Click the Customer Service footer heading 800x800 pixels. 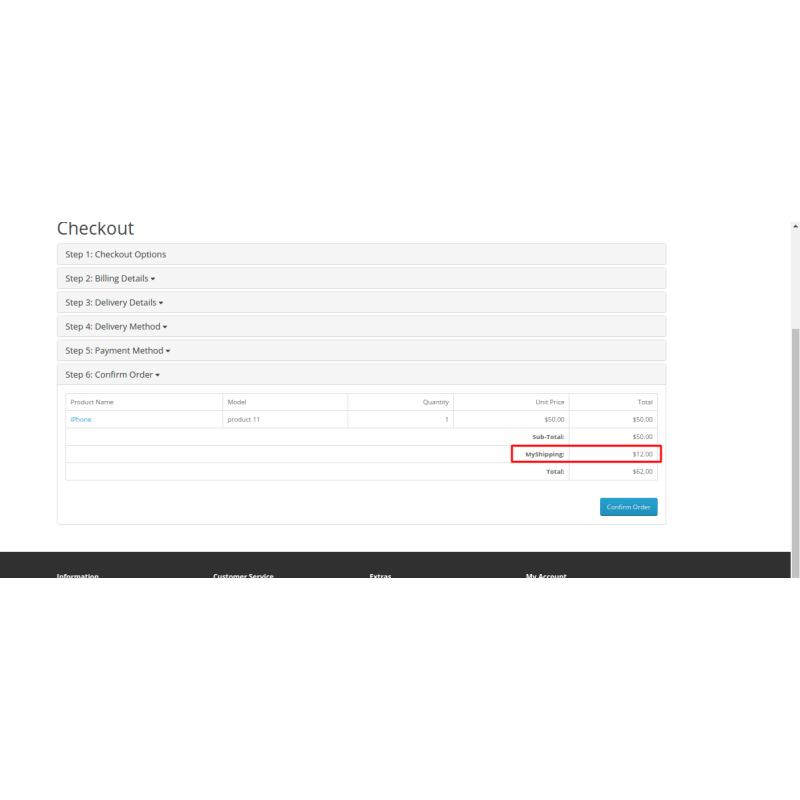point(243,575)
